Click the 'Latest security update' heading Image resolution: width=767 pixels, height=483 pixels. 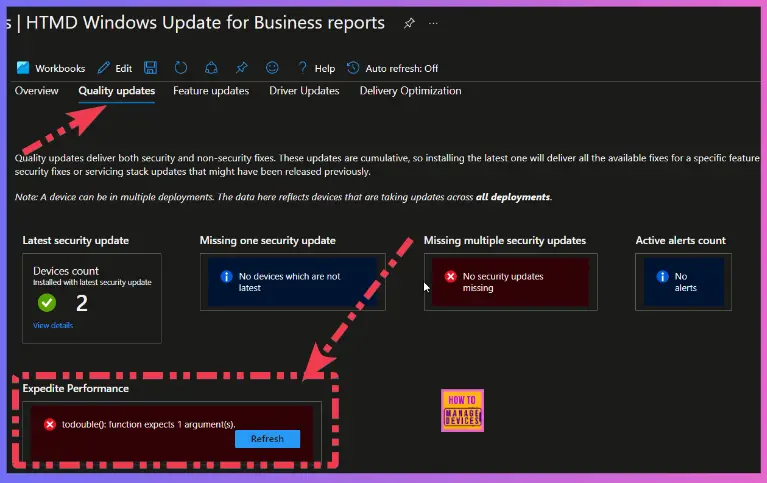click(76, 240)
